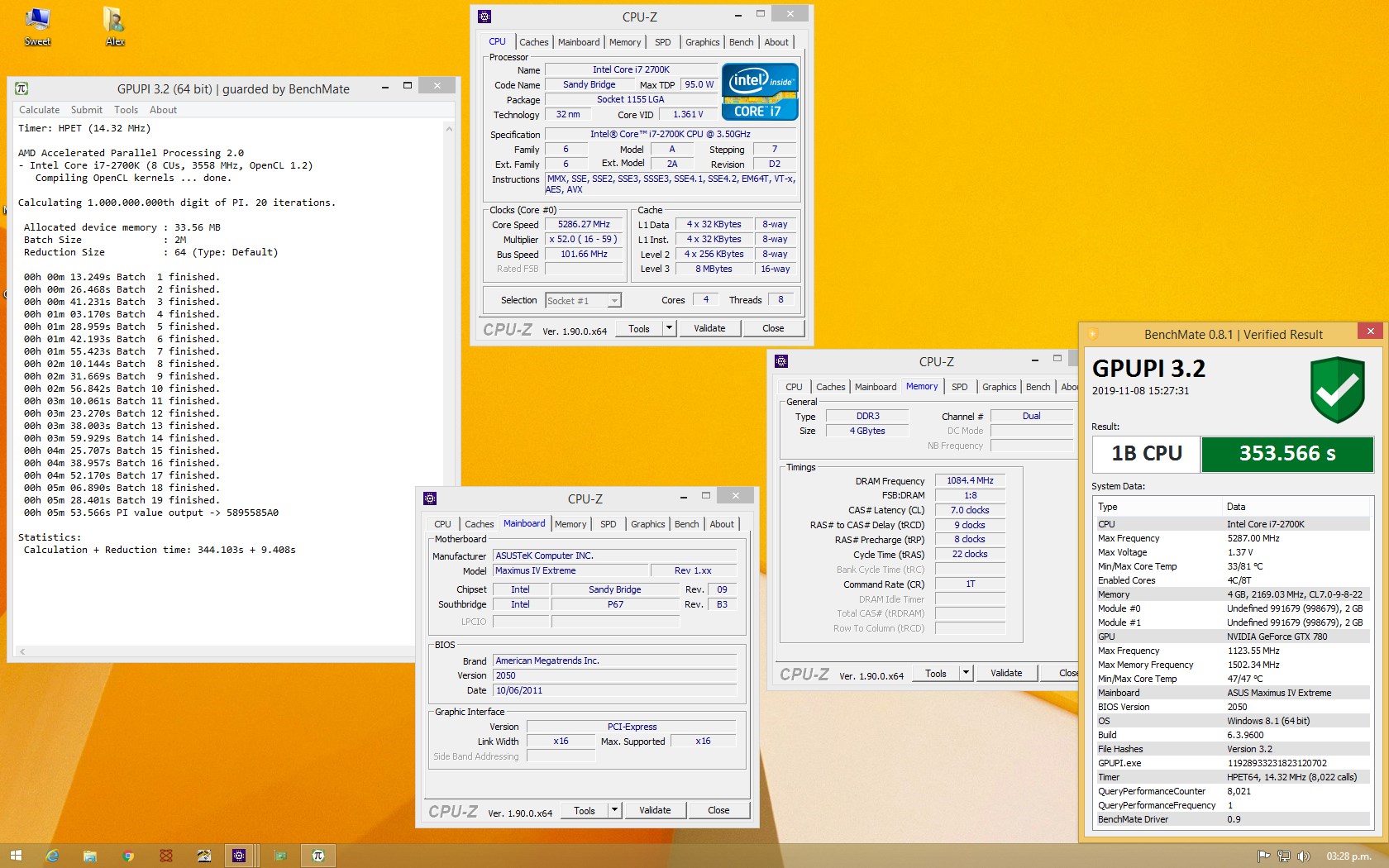The height and width of the screenshot is (868, 1389).
Task: Switch to GPUPI in the taskbar
Action: tap(317, 856)
